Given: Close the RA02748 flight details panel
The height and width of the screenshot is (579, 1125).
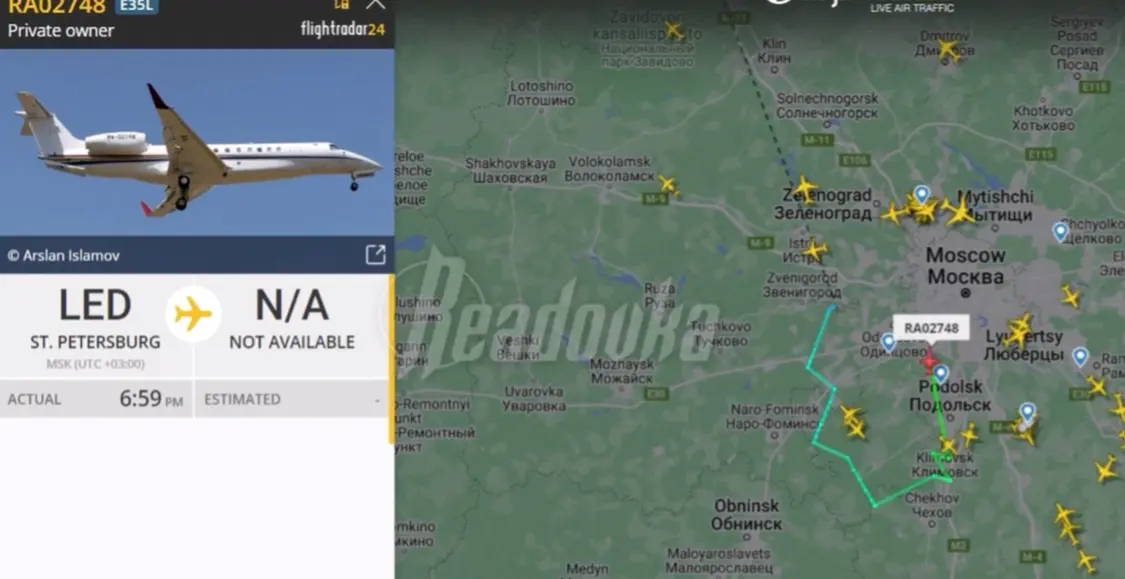Looking at the screenshot, I should pyautogui.click(x=375, y=4).
